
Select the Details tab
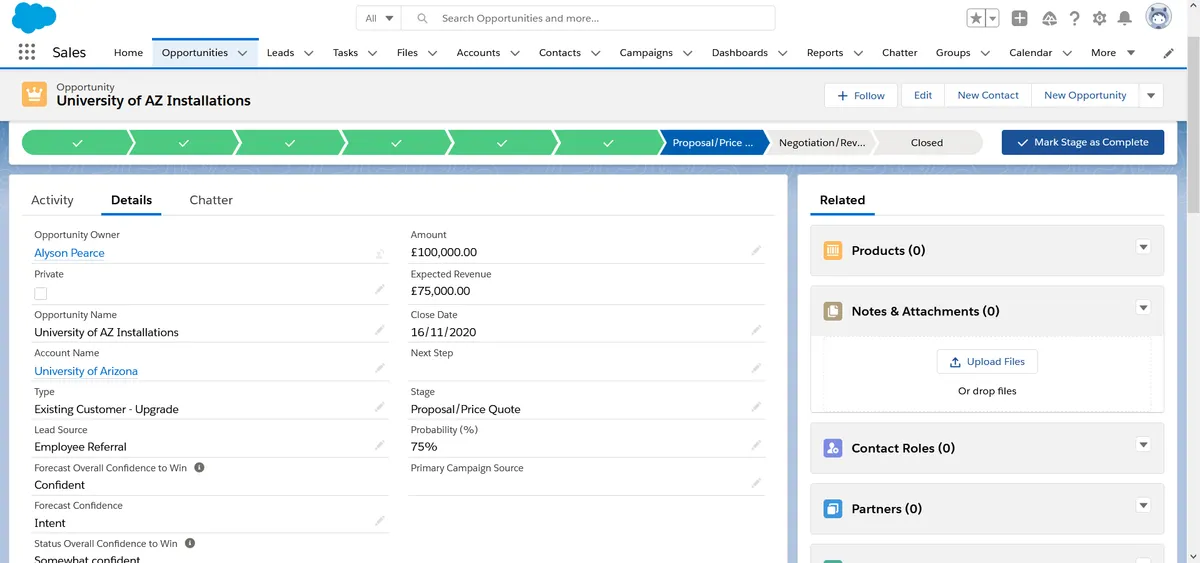click(131, 200)
